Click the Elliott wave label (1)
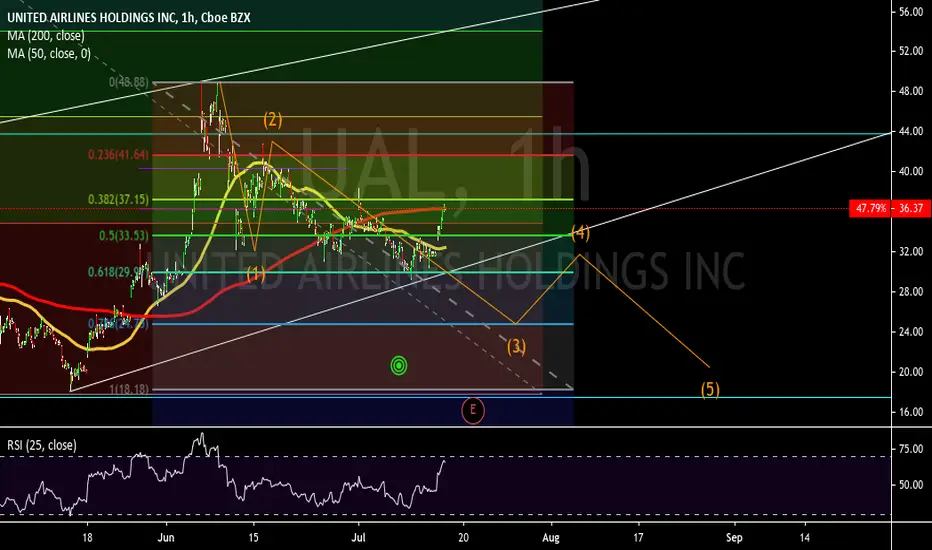The height and width of the screenshot is (550, 932). tap(256, 274)
